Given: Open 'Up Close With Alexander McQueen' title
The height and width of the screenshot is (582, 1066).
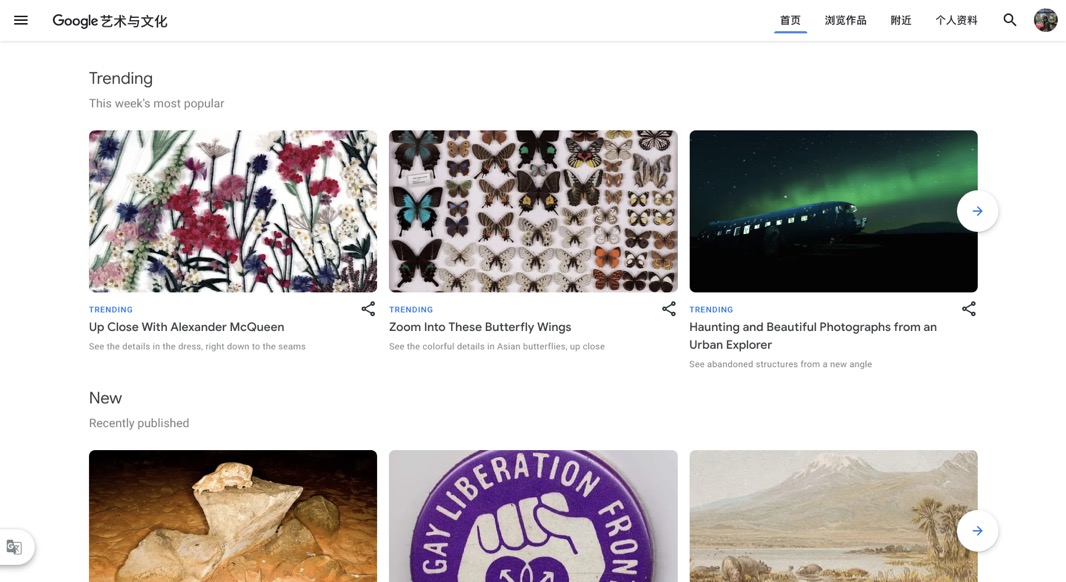Looking at the screenshot, I should click(x=186, y=327).
